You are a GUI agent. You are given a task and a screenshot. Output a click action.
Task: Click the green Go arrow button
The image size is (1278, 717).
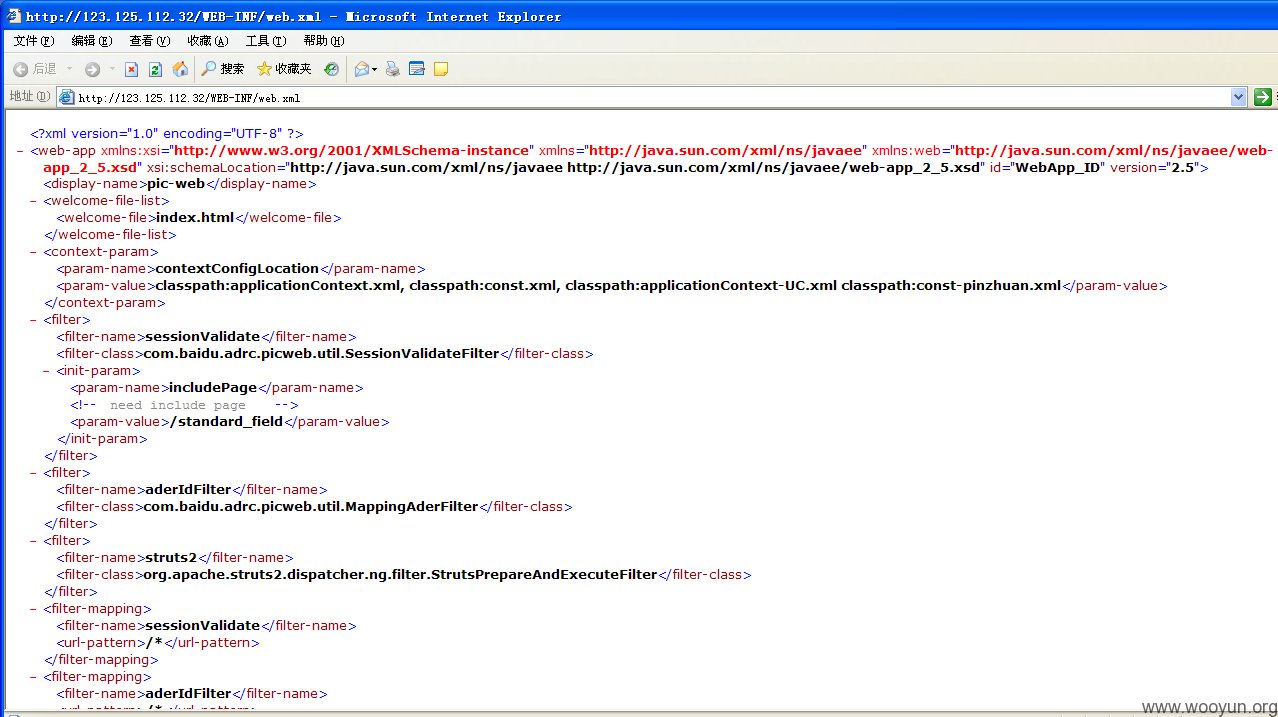pos(1262,97)
